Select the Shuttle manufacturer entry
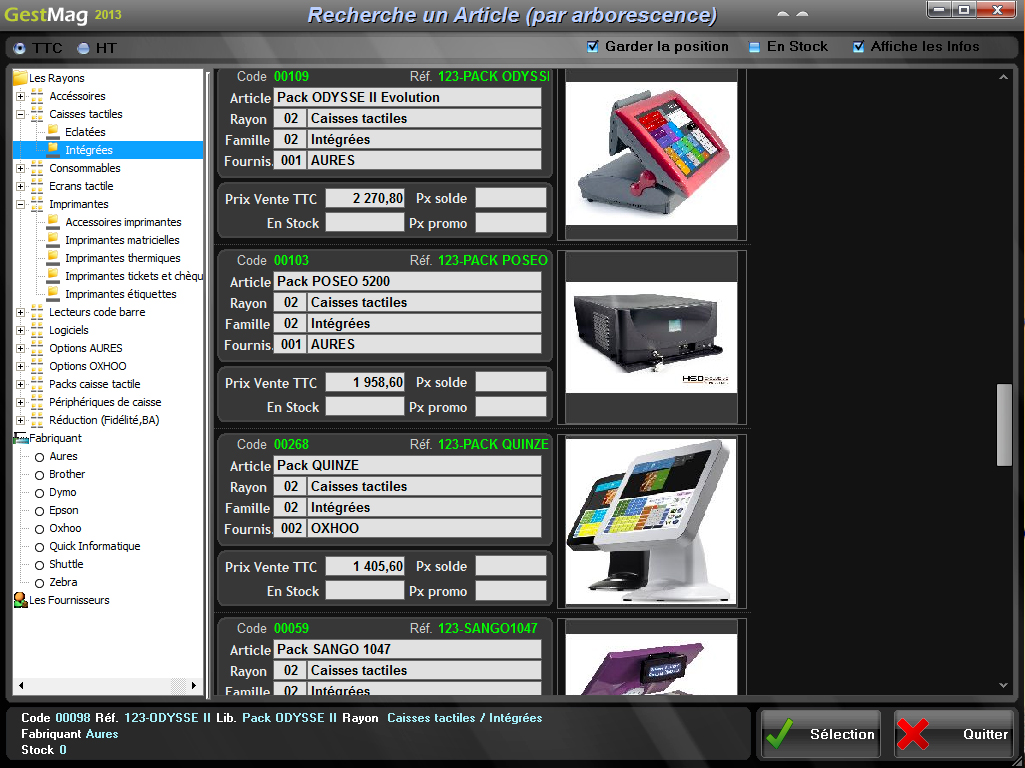The image size is (1025, 768). 66,564
